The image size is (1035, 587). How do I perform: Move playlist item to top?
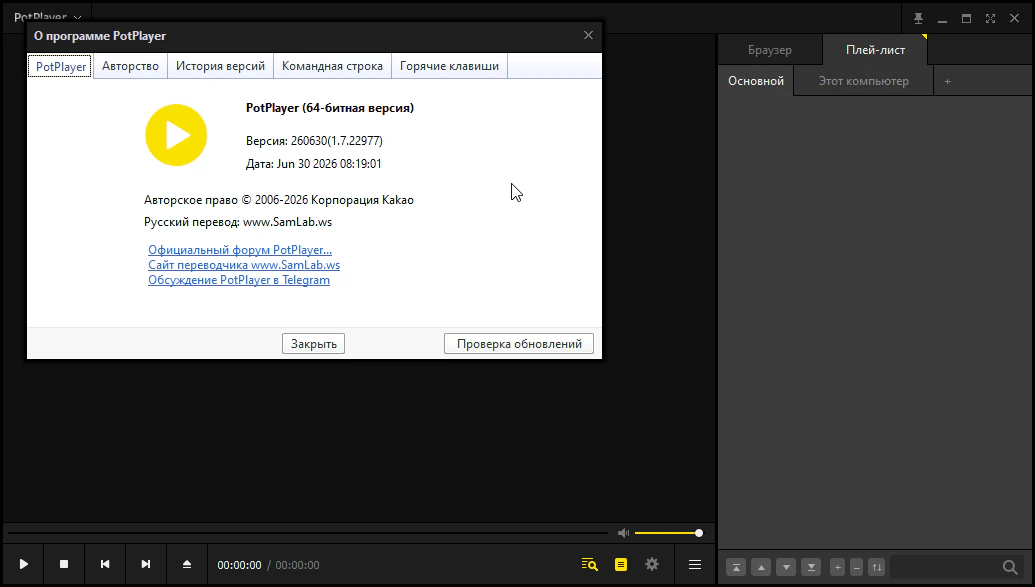coord(736,567)
